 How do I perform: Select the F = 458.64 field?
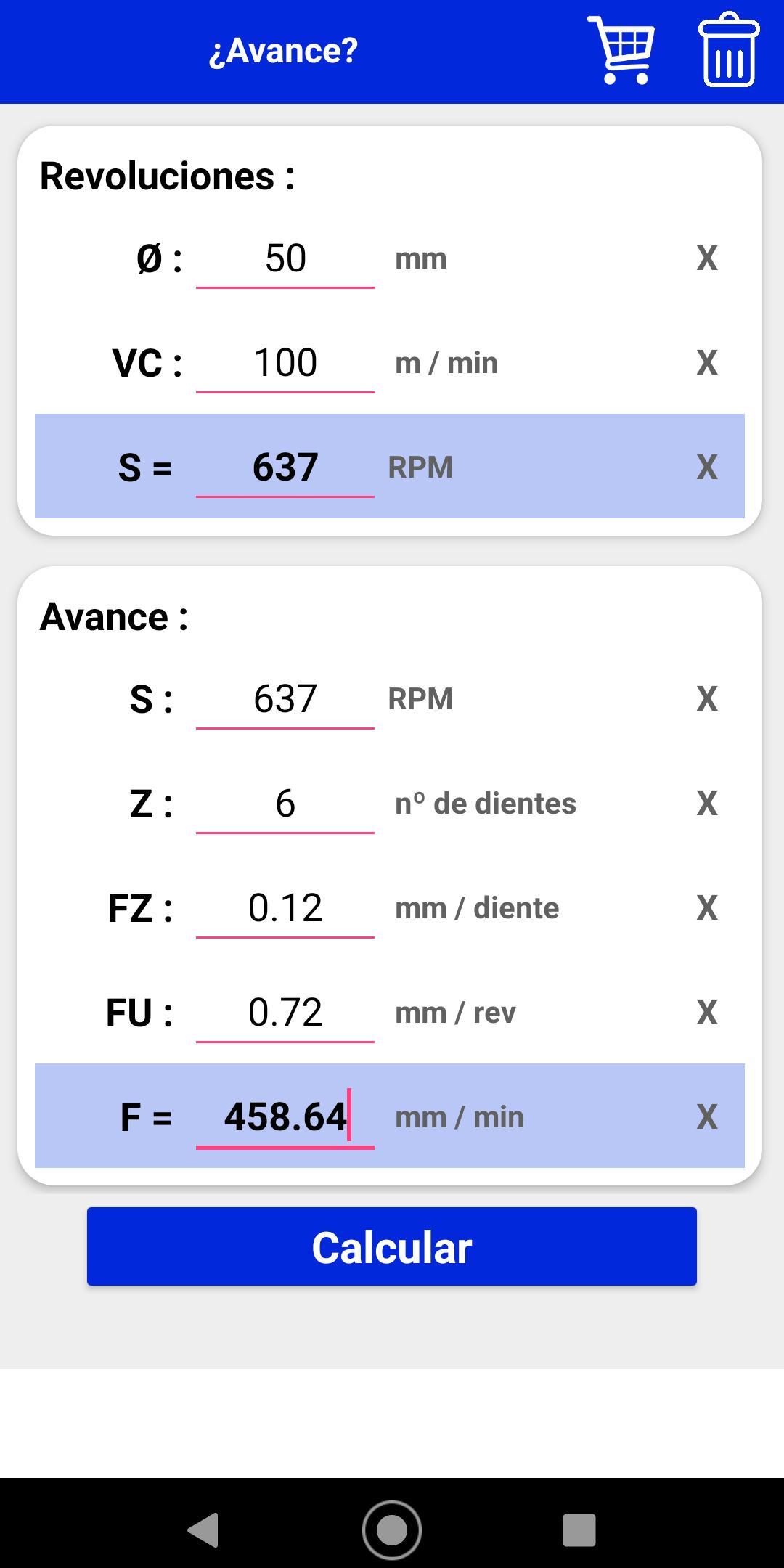coord(285,1118)
